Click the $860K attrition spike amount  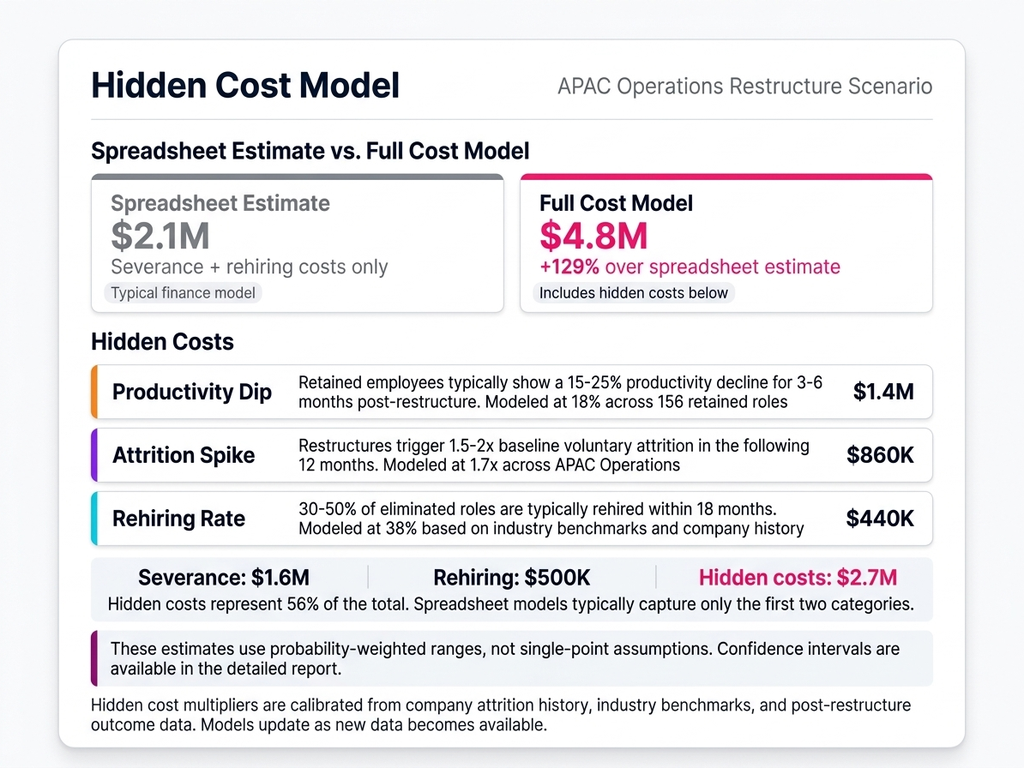coord(880,456)
